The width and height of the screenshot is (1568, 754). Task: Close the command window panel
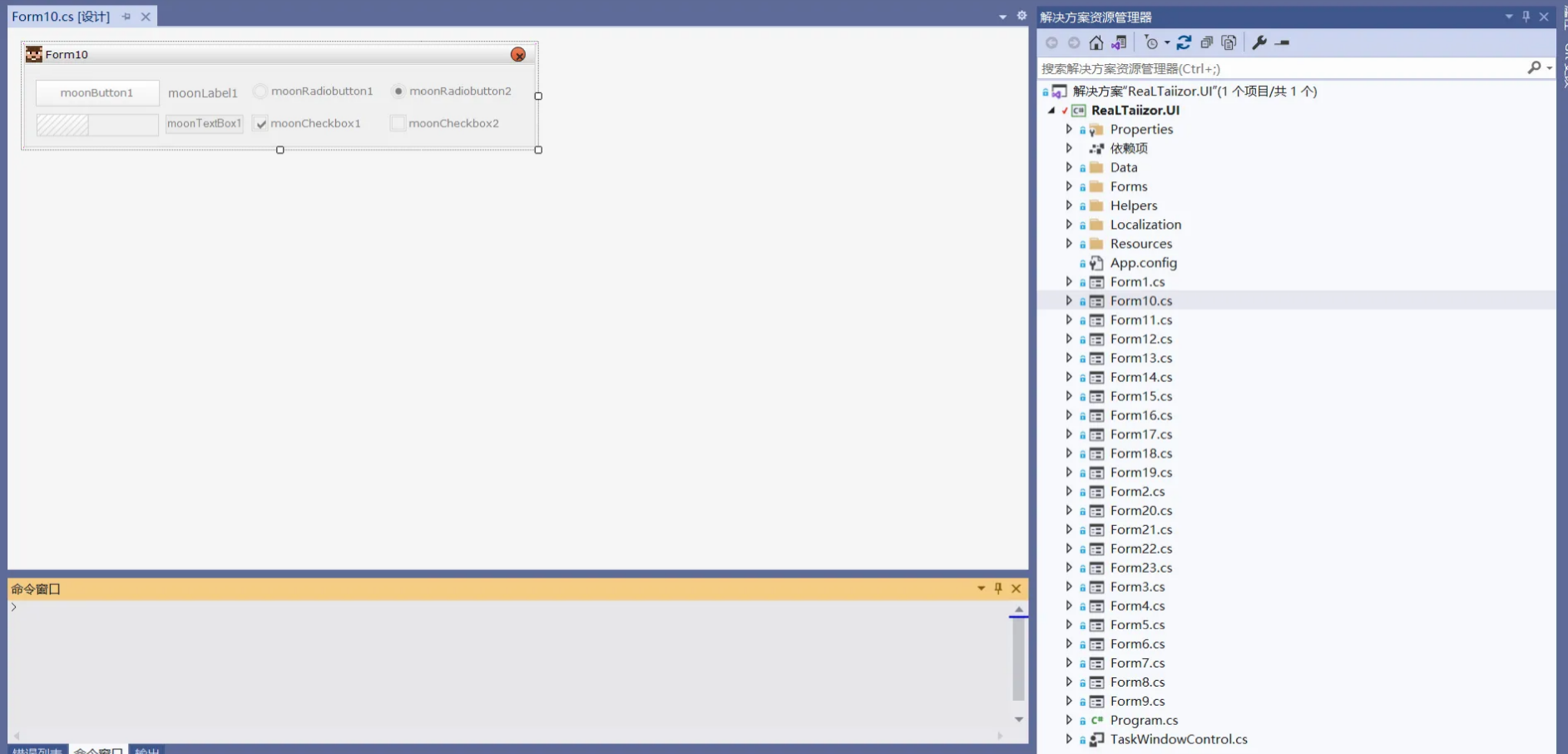pyautogui.click(x=1016, y=588)
